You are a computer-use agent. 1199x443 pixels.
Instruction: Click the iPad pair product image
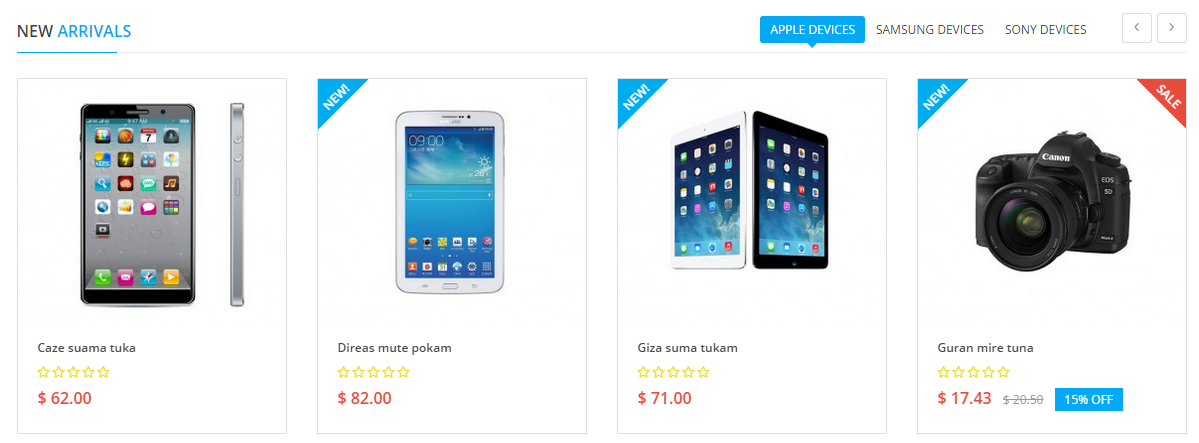click(749, 190)
